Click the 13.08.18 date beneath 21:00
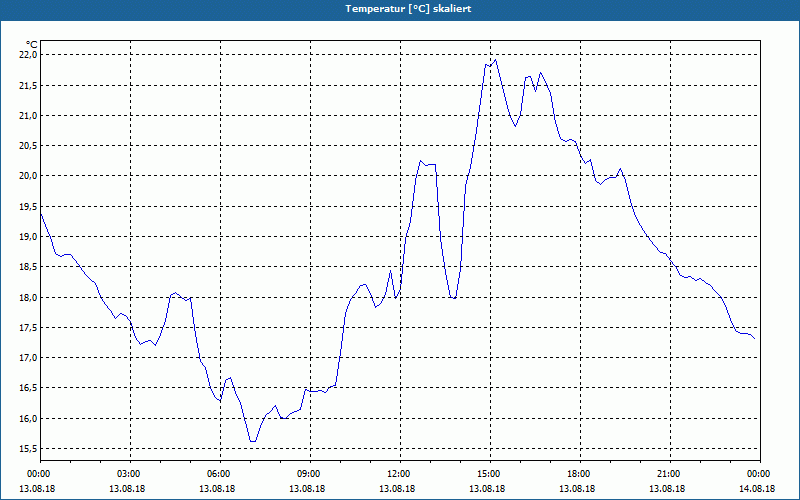The width and height of the screenshot is (800, 500). 667,489
